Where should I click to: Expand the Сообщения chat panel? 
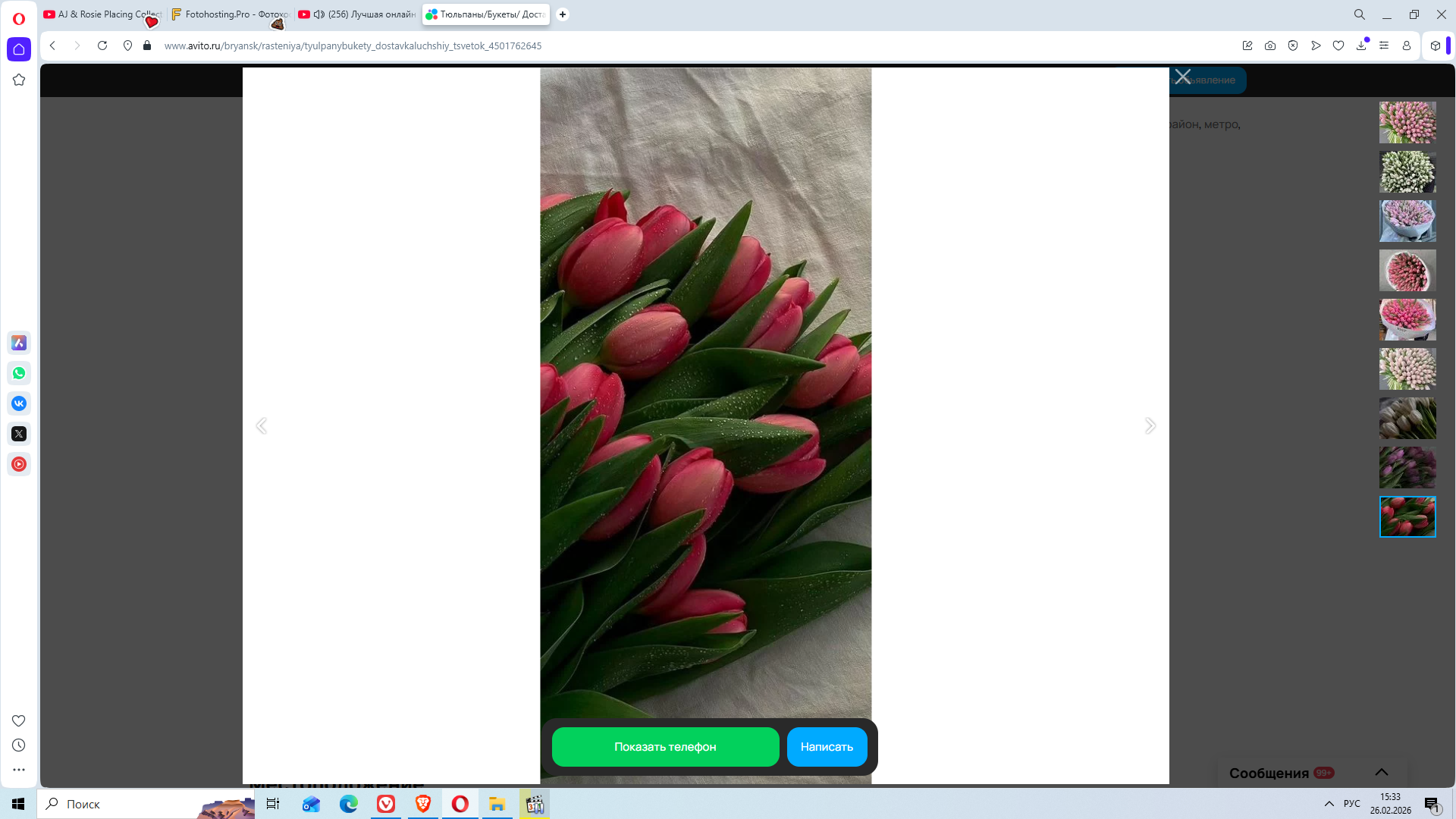(1381, 772)
